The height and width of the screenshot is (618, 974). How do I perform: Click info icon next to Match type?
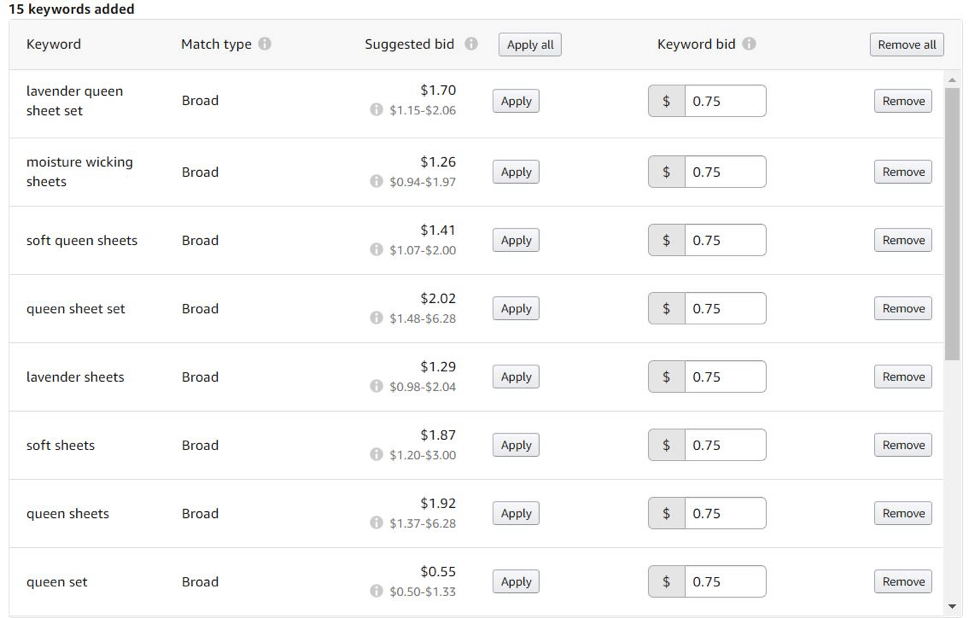[265, 44]
